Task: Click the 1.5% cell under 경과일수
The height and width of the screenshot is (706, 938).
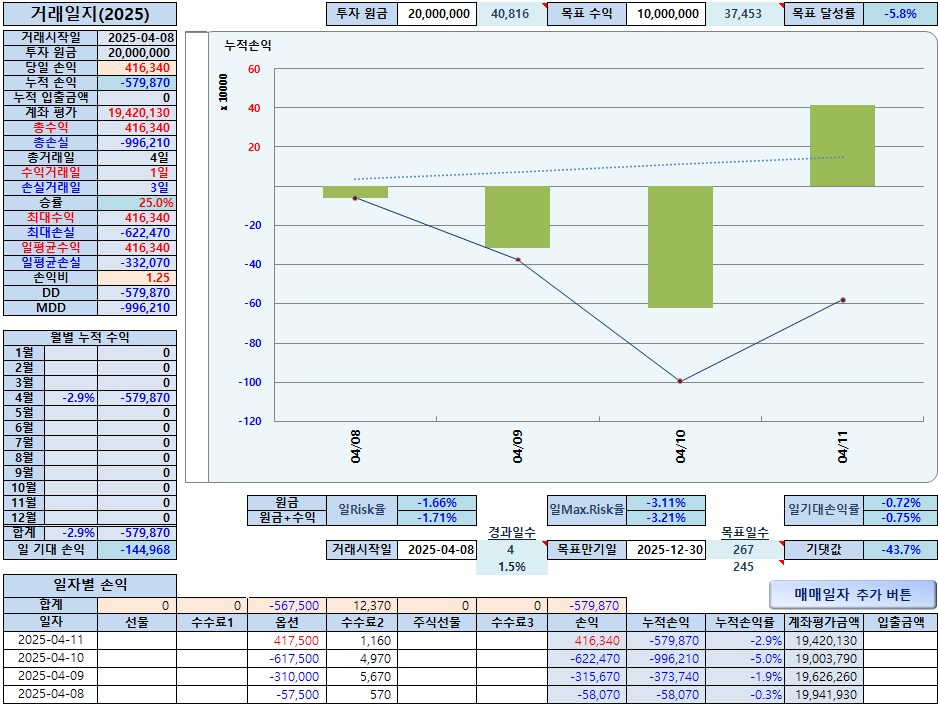Action: click(511, 567)
